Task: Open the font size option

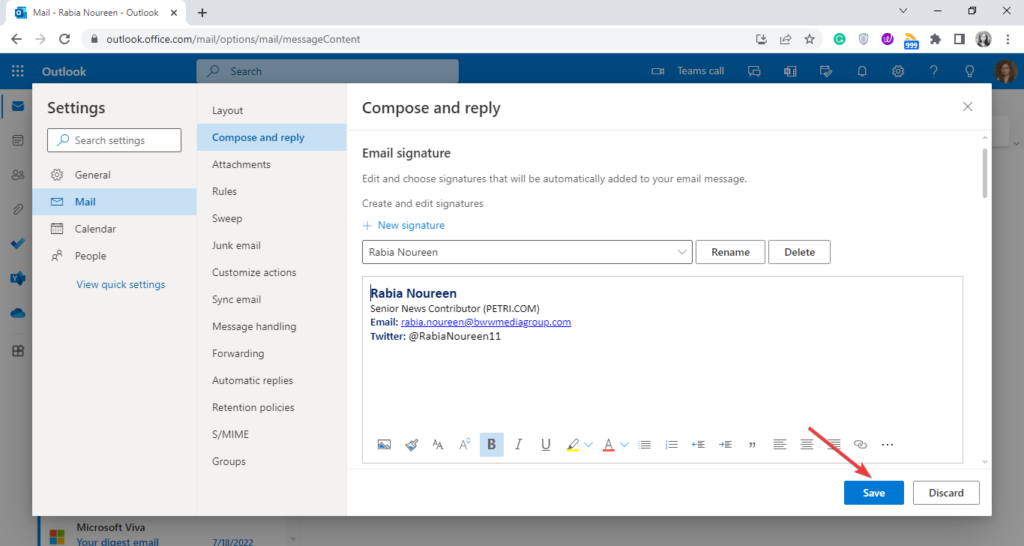Action: pyautogui.click(x=438, y=445)
